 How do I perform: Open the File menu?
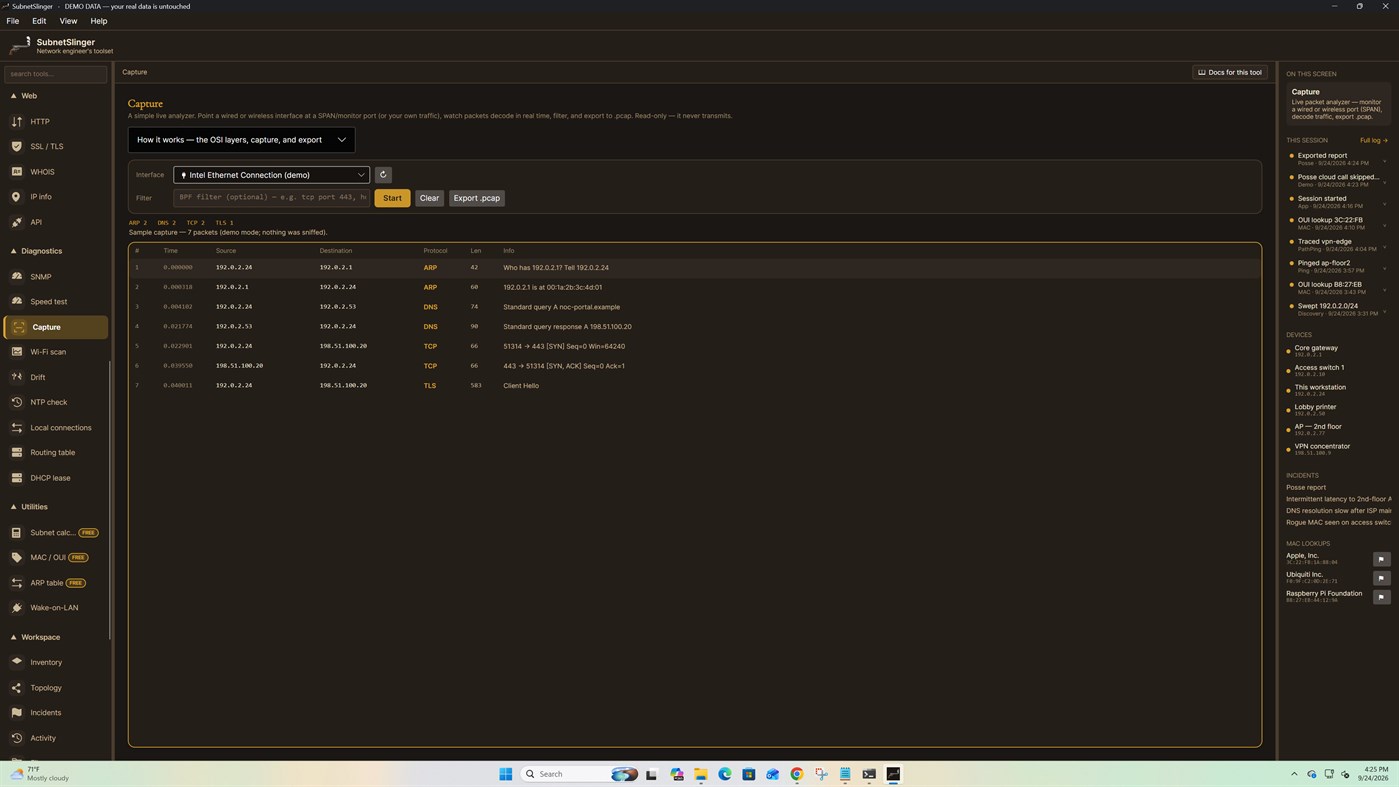13,21
